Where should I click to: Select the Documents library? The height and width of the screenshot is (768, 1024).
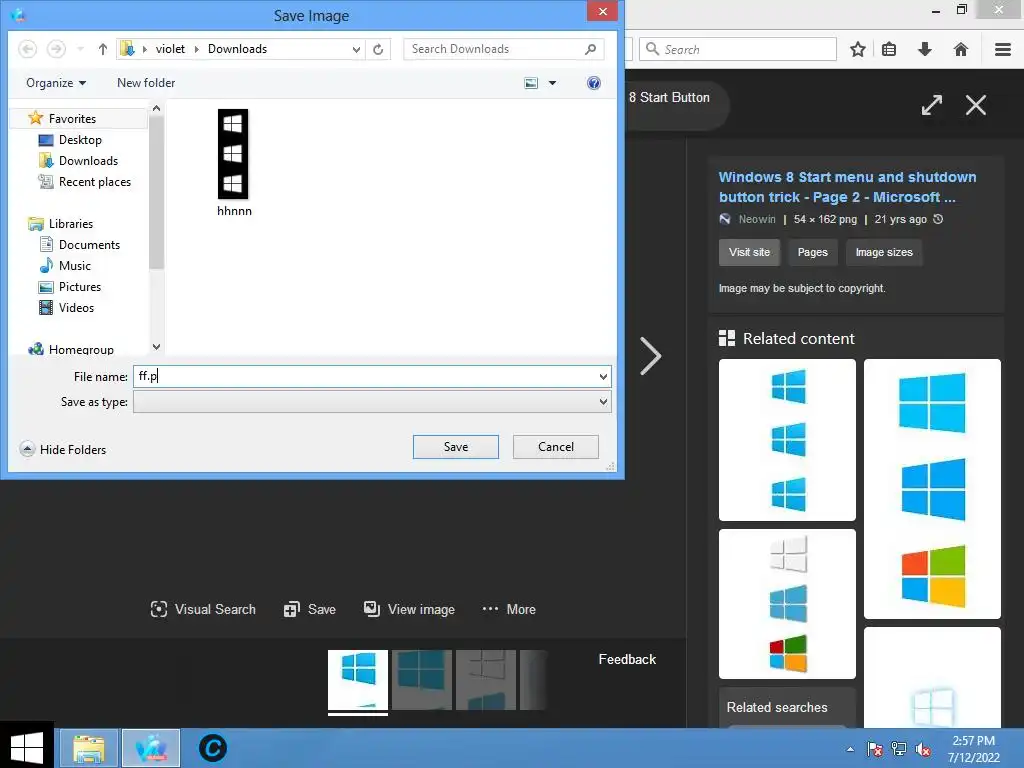[89, 244]
